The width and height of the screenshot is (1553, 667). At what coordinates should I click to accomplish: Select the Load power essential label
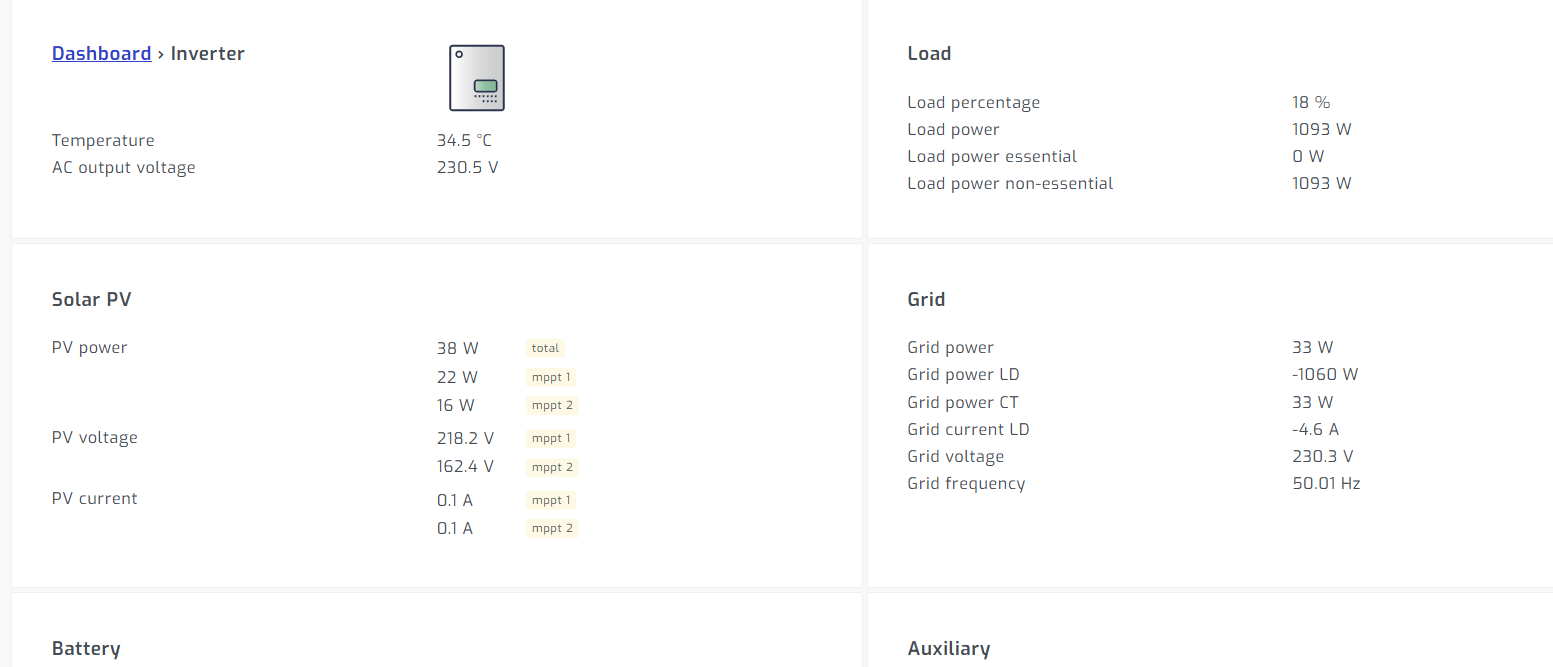click(x=992, y=156)
